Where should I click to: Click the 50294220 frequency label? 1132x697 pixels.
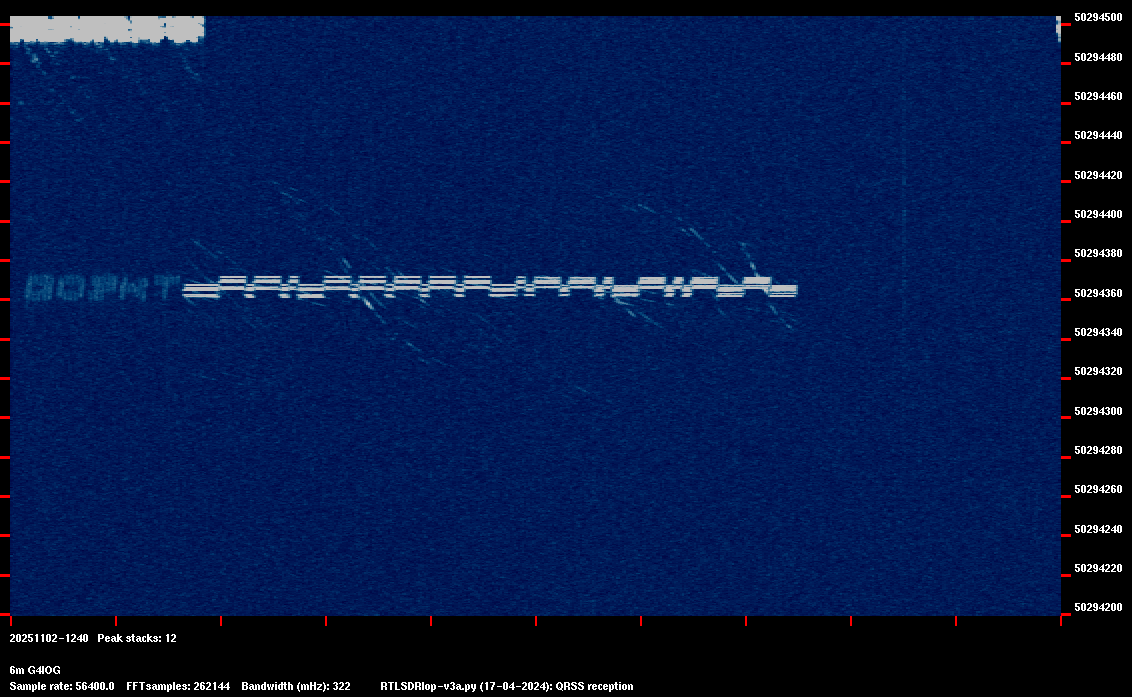point(1098,568)
